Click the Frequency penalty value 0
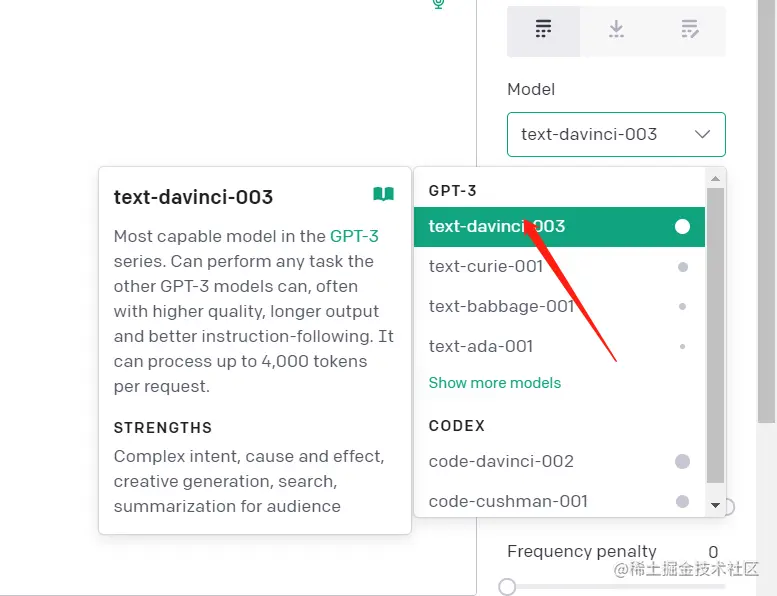This screenshot has height=596, width=777. pyautogui.click(x=713, y=552)
